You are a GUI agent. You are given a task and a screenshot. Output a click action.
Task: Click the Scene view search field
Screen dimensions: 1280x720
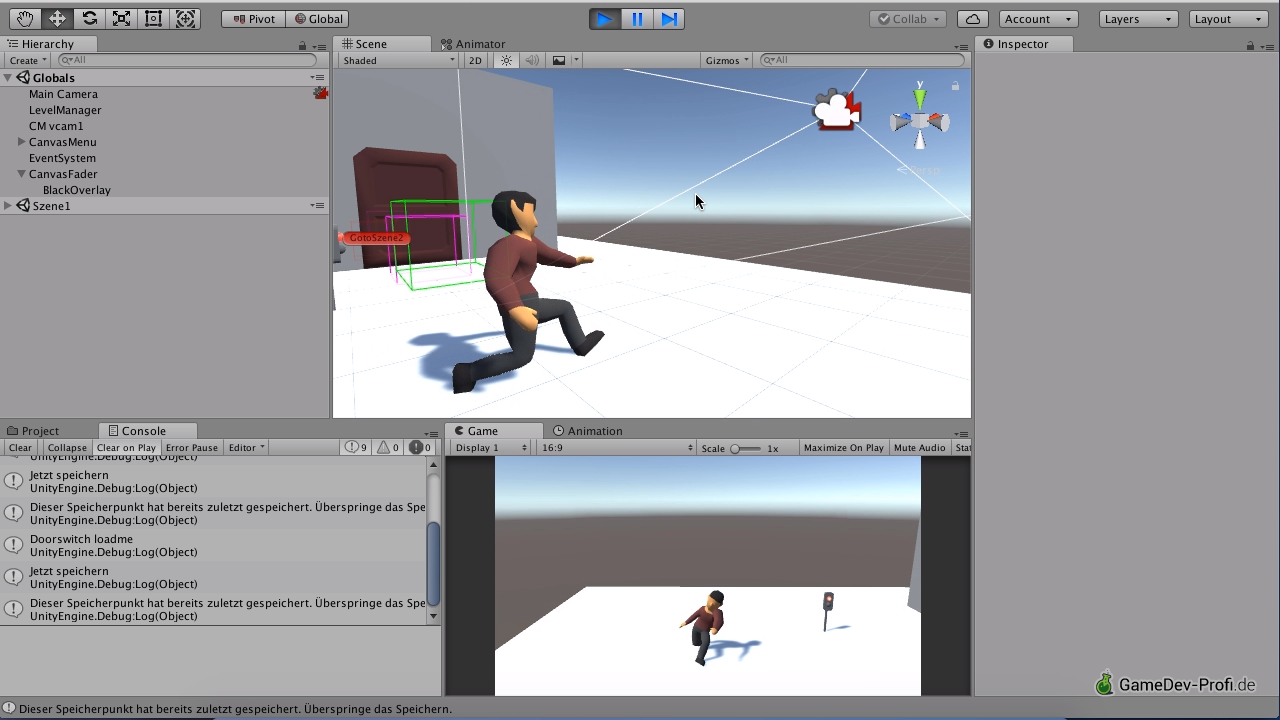tap(862, 60)
